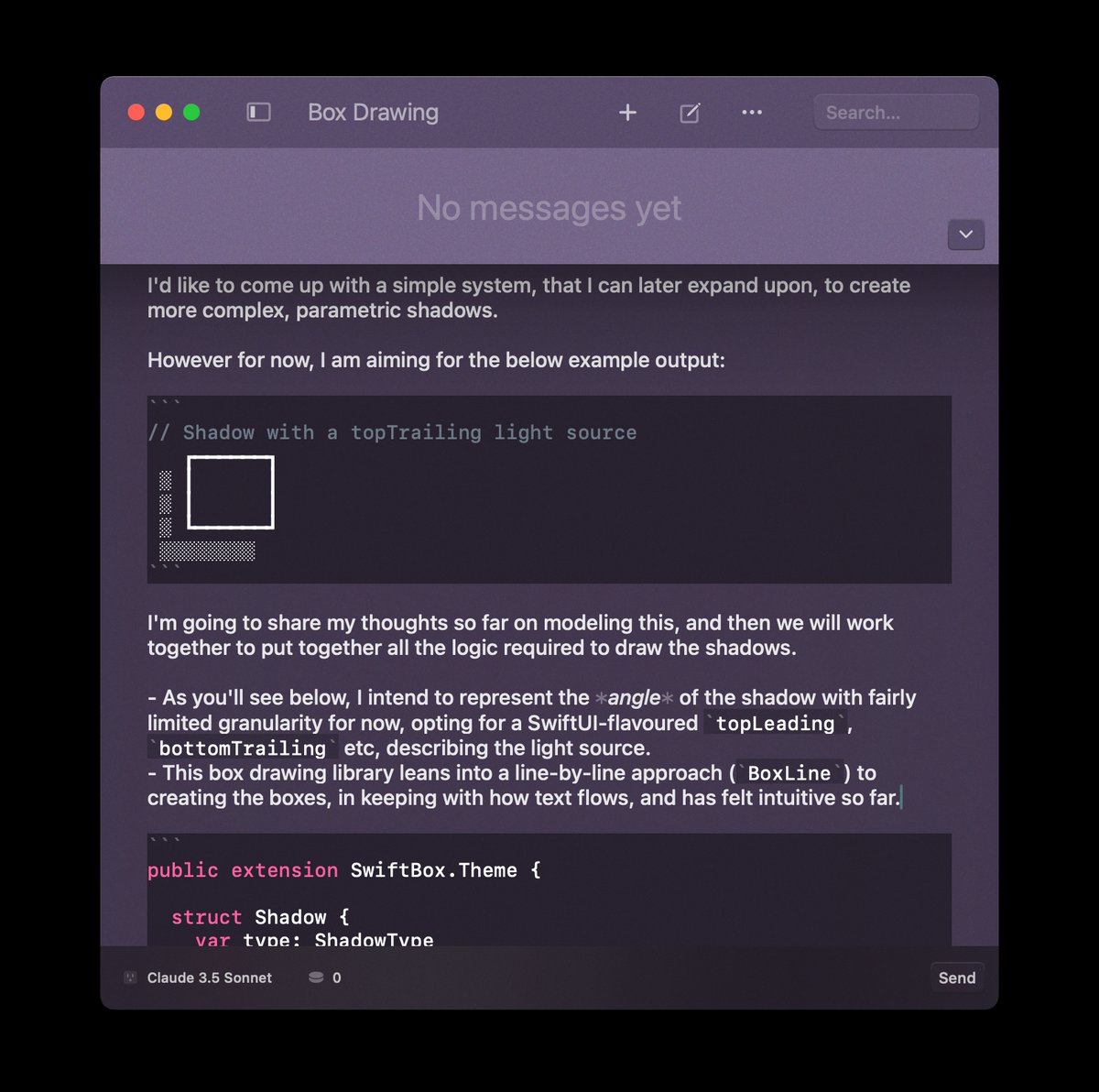Click the ASCII box drawing in code block

217,508
